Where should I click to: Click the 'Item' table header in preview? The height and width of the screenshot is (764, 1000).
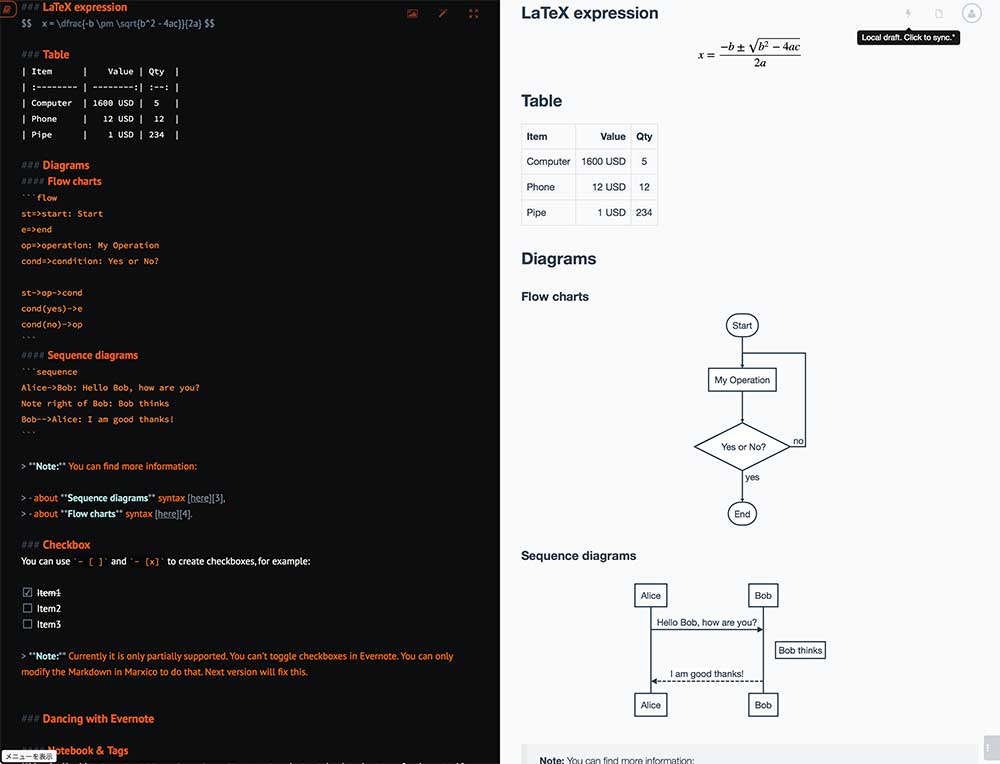coord(537,137)
